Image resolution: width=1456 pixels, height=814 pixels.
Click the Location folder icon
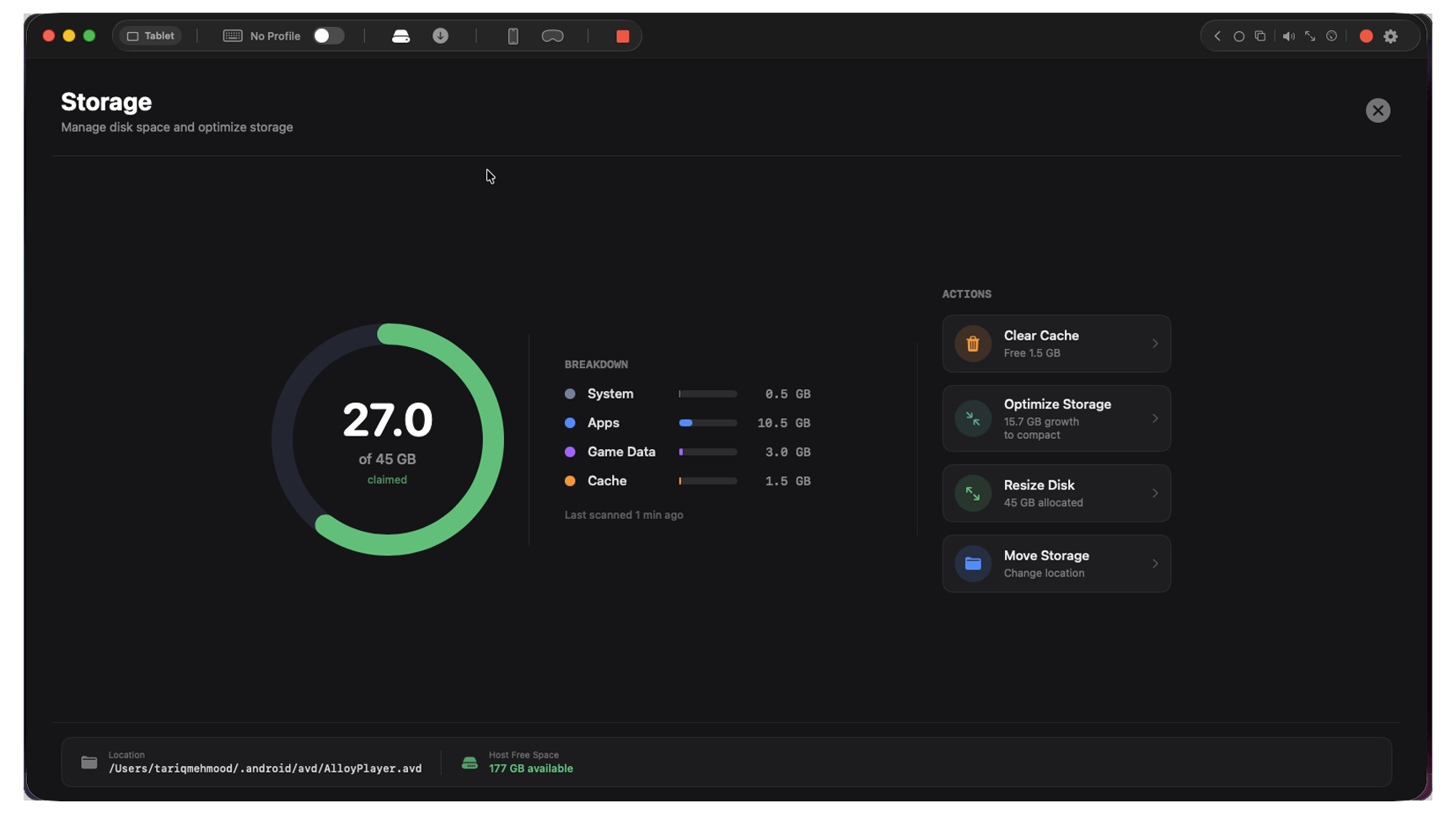coord(89,763)
